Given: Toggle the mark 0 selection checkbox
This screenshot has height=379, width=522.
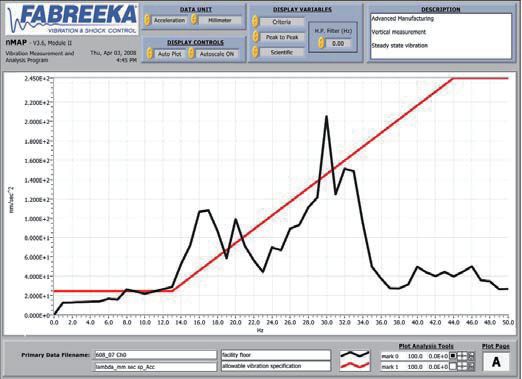Looking at the screenshot, I should click(x=453, y=356).
